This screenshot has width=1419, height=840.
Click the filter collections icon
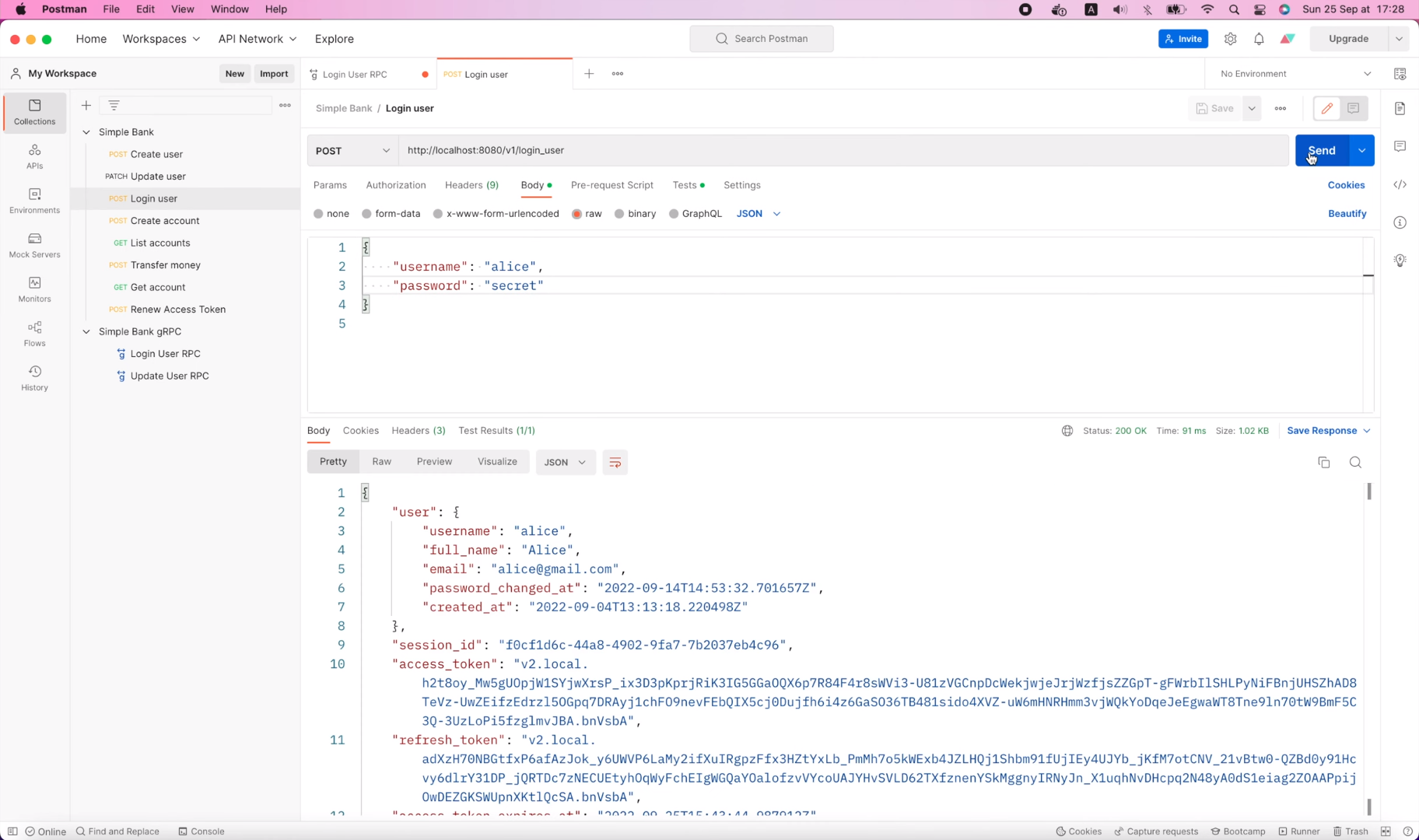(114, 105)
